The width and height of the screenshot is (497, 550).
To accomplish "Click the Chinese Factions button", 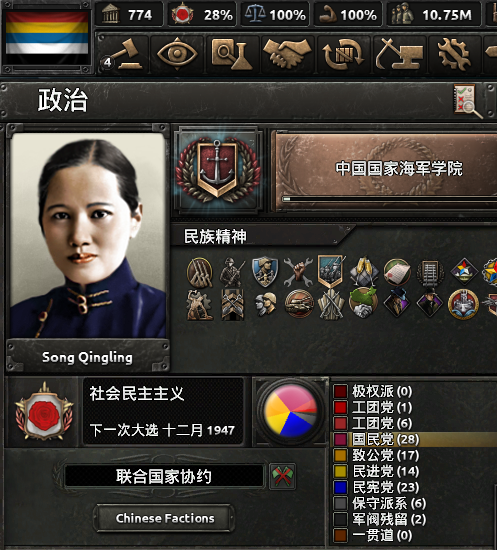I will 164,518.
